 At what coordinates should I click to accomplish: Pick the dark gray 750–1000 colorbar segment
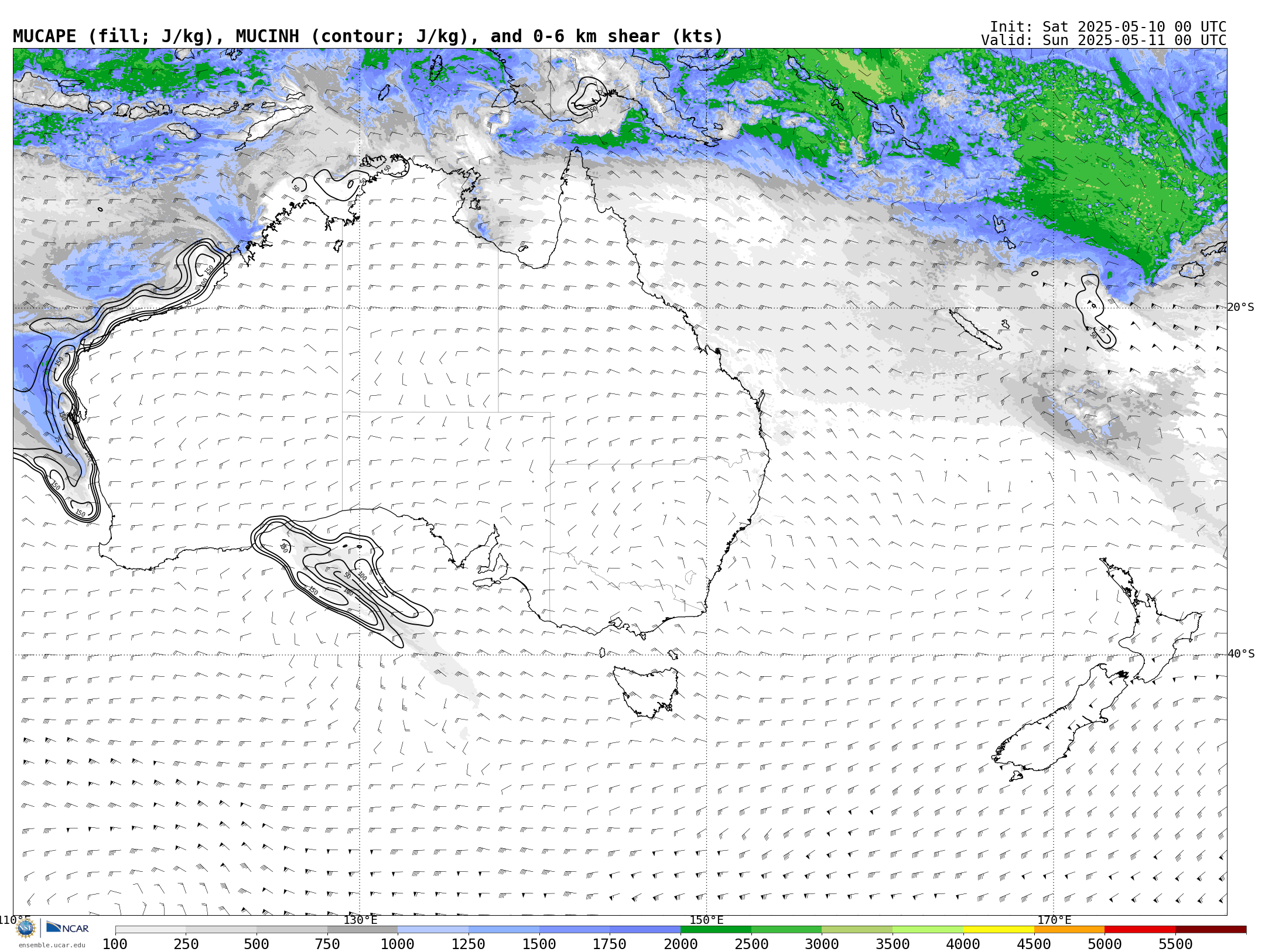point(363,930)
